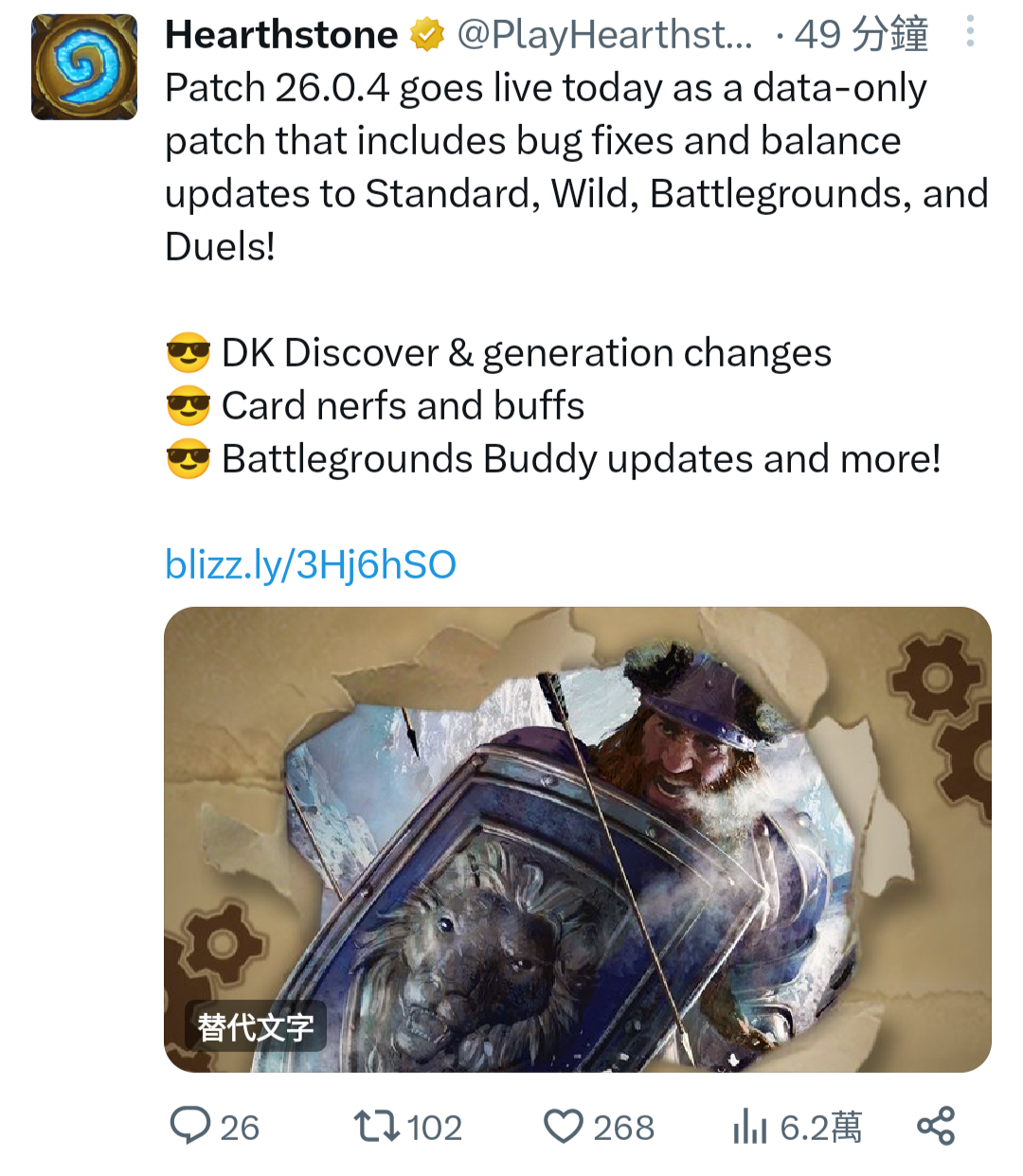
Task: Show the 替代文字 alt text
Action: point(256,1026)
